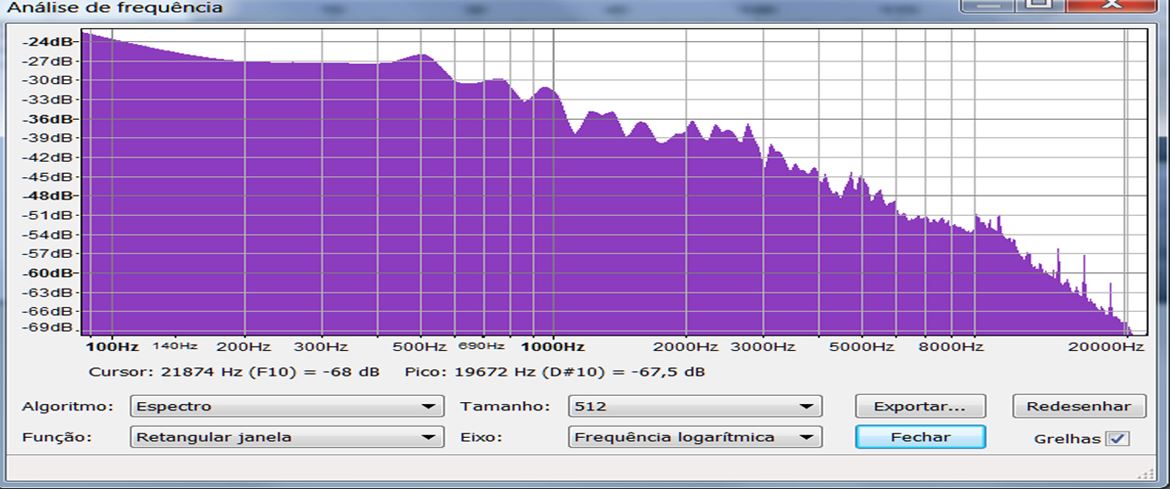Click the 300Hz axis label
Viewport: 1170px width, 489px height.
(322, 347)
